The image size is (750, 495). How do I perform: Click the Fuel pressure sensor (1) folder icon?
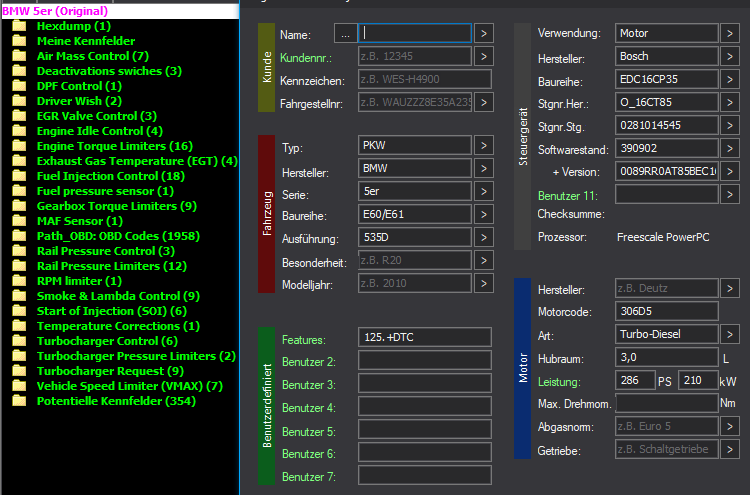click(x=19, y=191)
